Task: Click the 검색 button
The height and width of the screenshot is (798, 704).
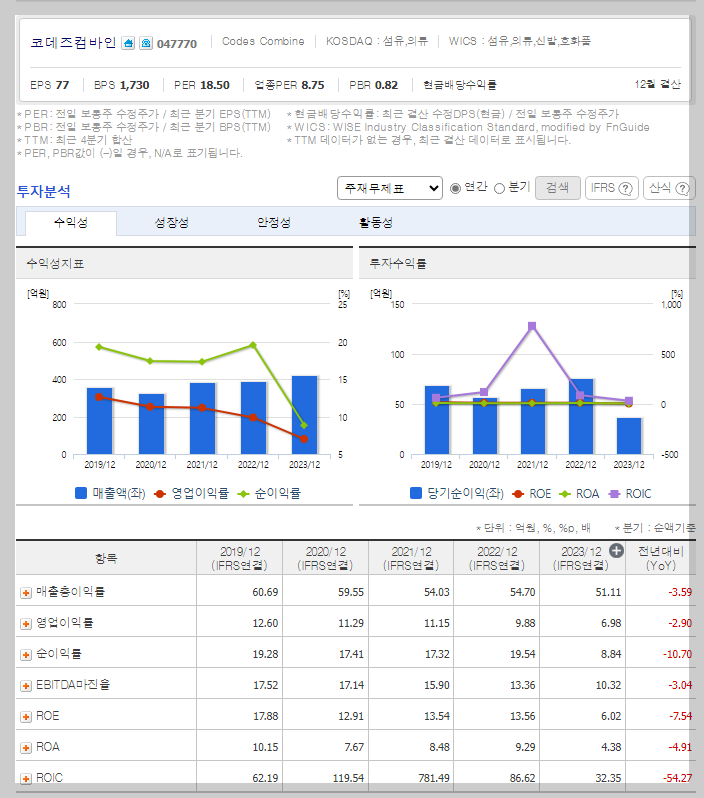Action: coord(557,188)
